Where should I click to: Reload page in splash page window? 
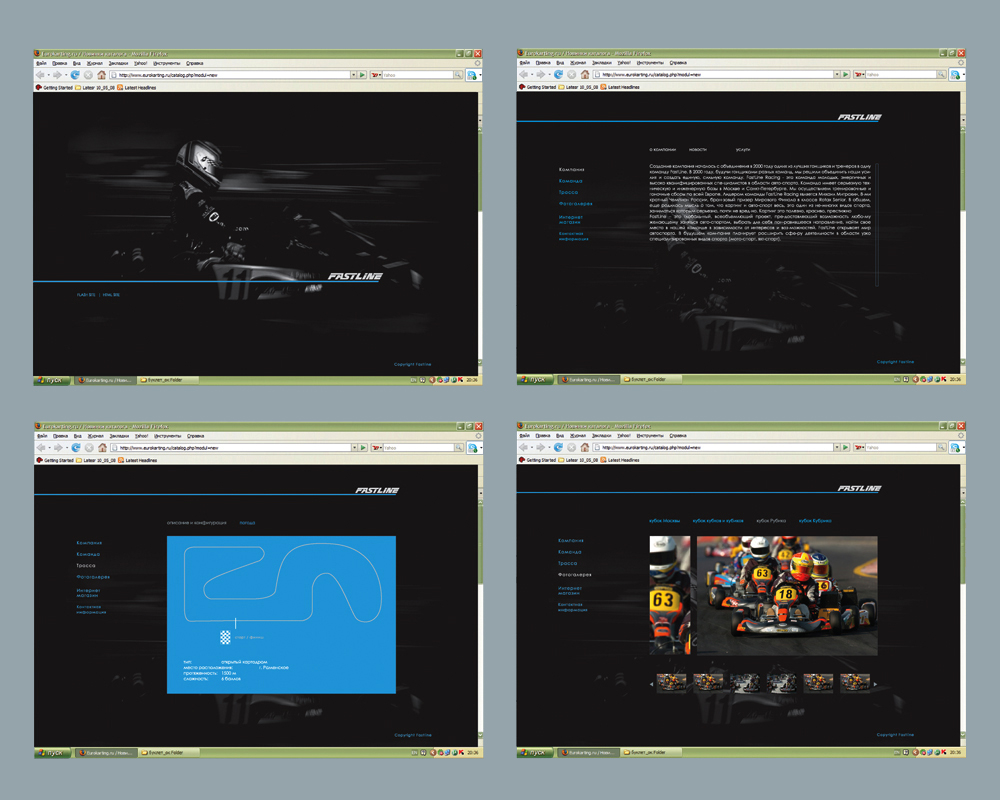tap(75, 75)
